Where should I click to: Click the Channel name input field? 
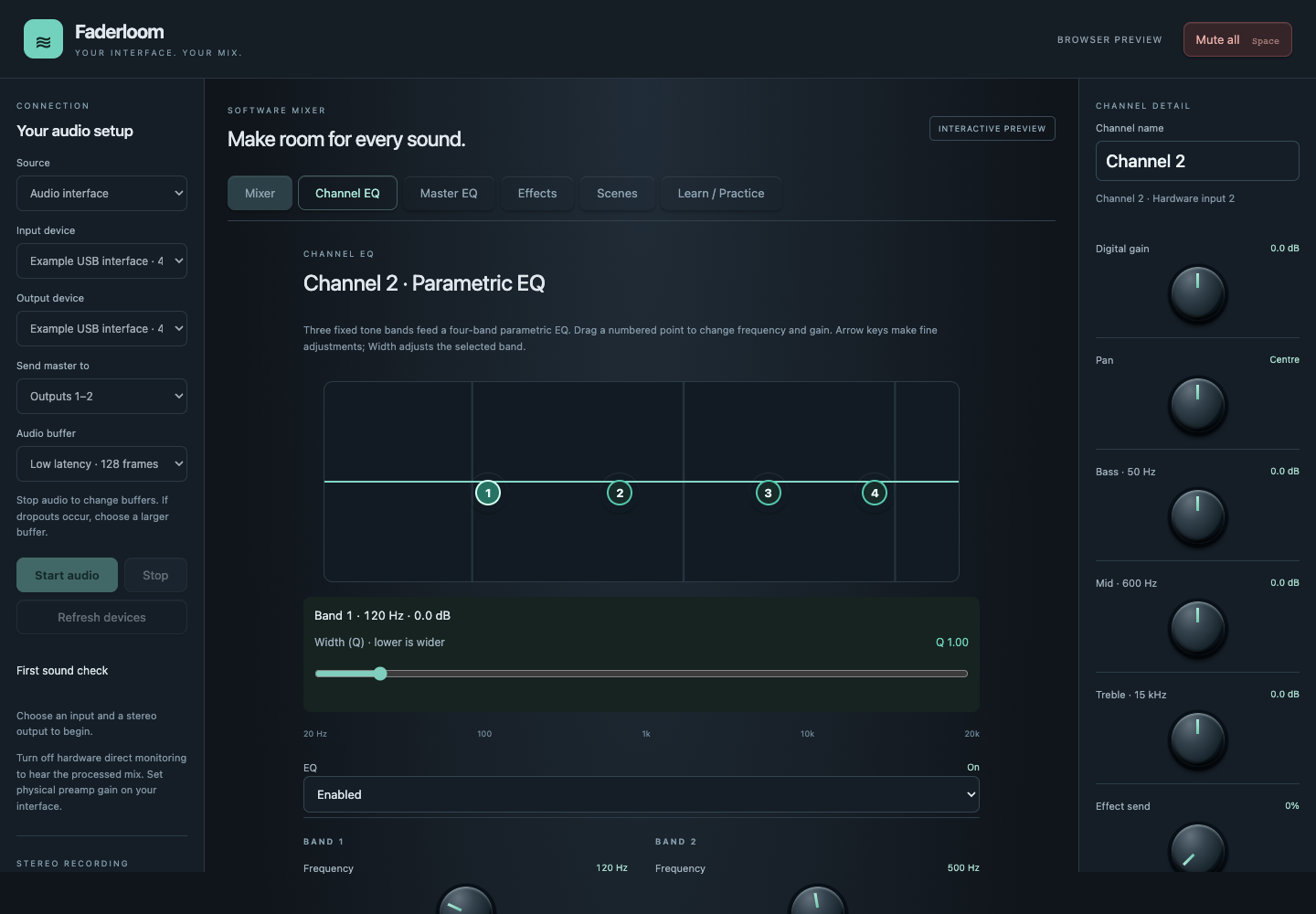pyautogui.click(x=1197, y=161)
